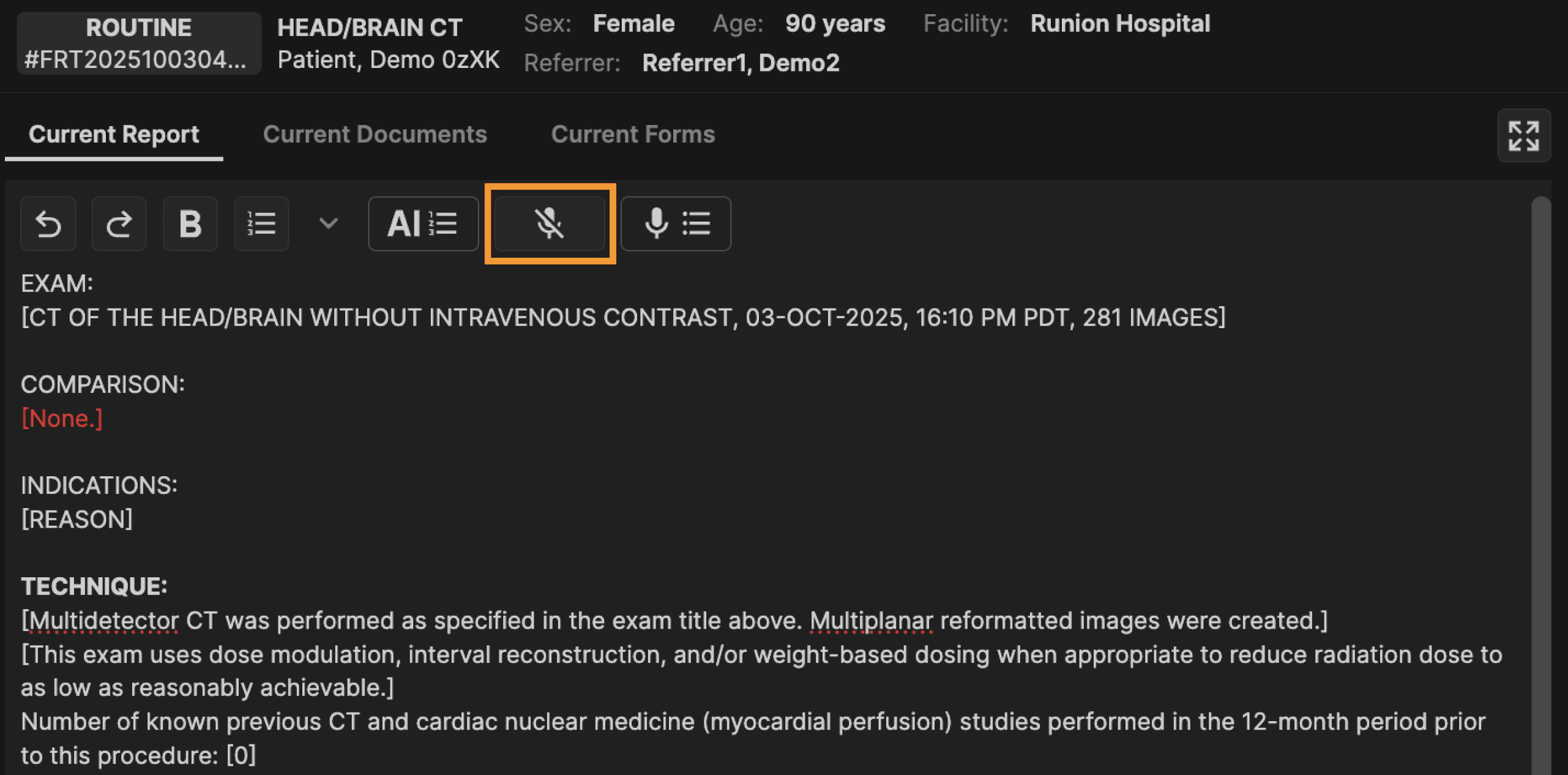The height and width of the screenshot is (775, 1568).
Task: Click the [0] previous studies count field
Action: (x=241, y=755)
